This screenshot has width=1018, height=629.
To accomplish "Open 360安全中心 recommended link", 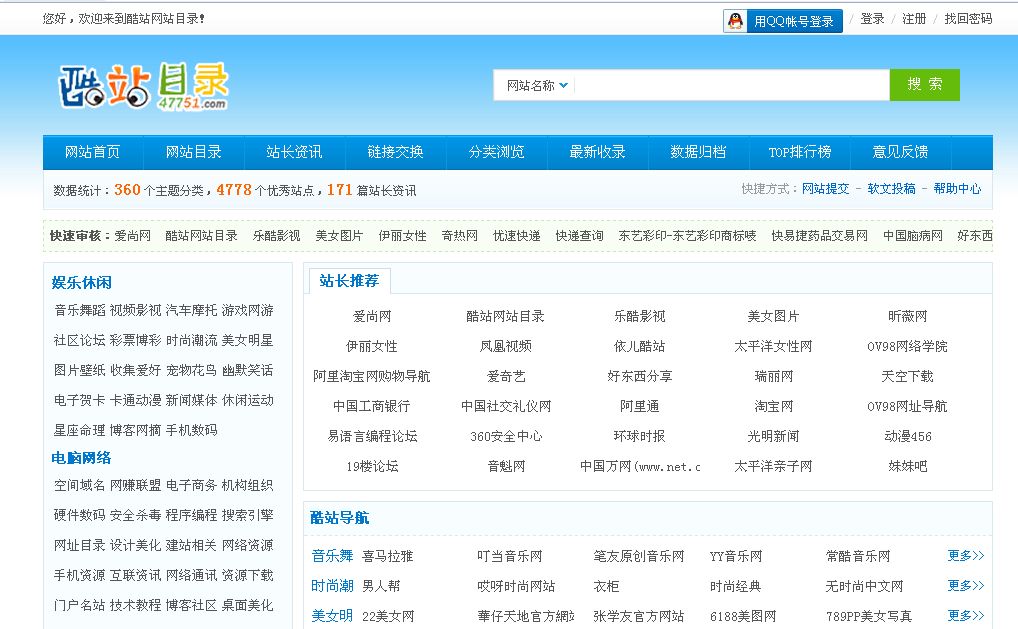I will click(x=506, y=436).
